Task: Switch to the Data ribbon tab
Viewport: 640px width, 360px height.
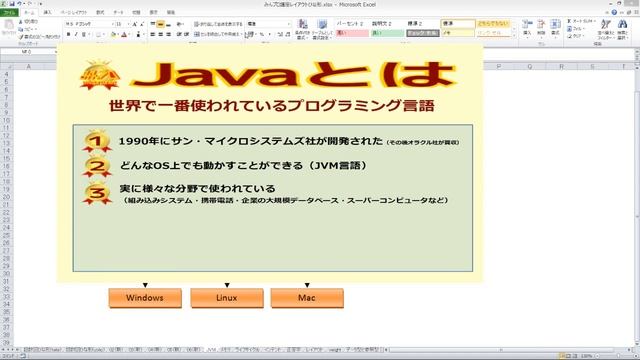Action: 118,13
